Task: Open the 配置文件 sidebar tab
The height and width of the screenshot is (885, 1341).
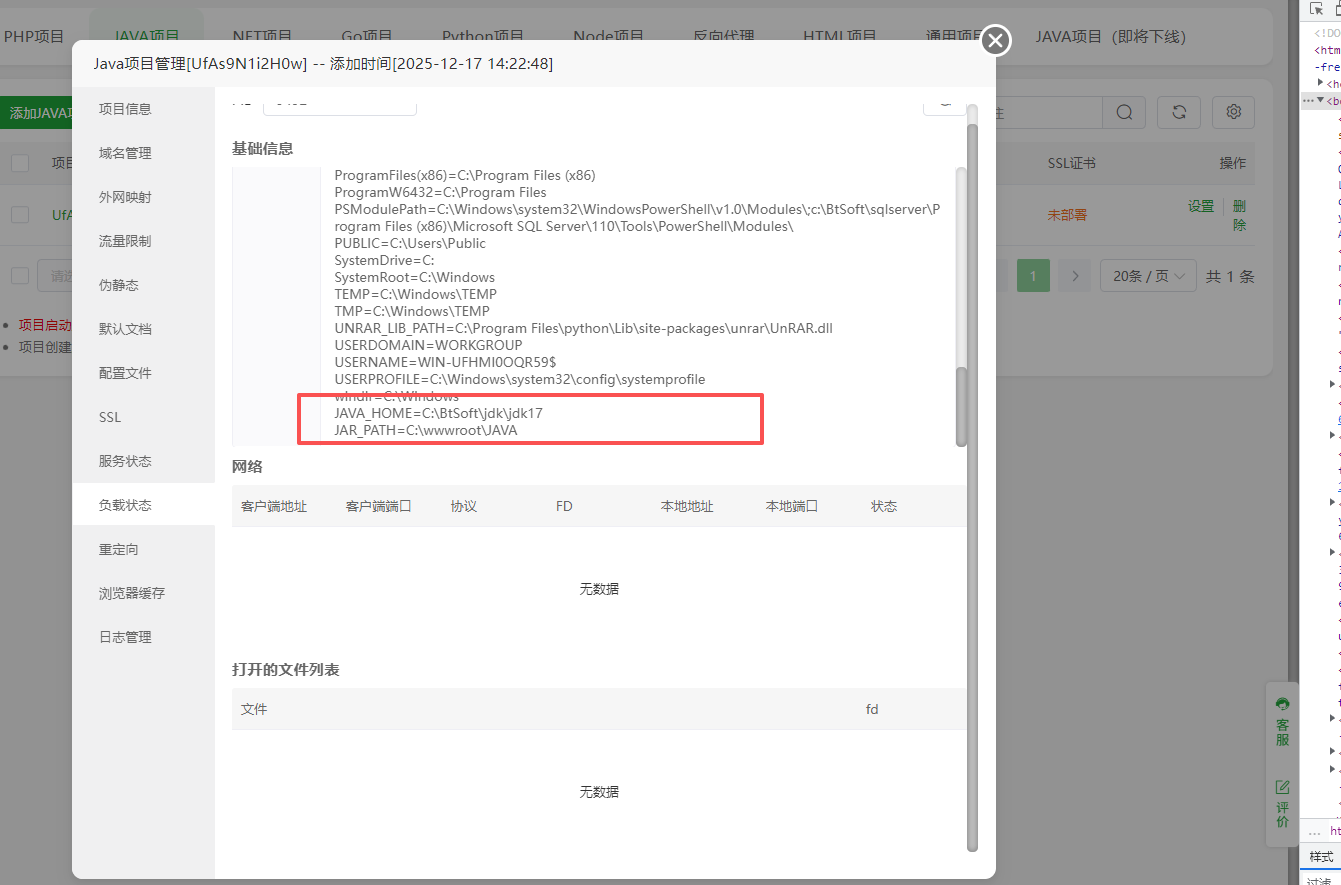Action: point(125,373)
